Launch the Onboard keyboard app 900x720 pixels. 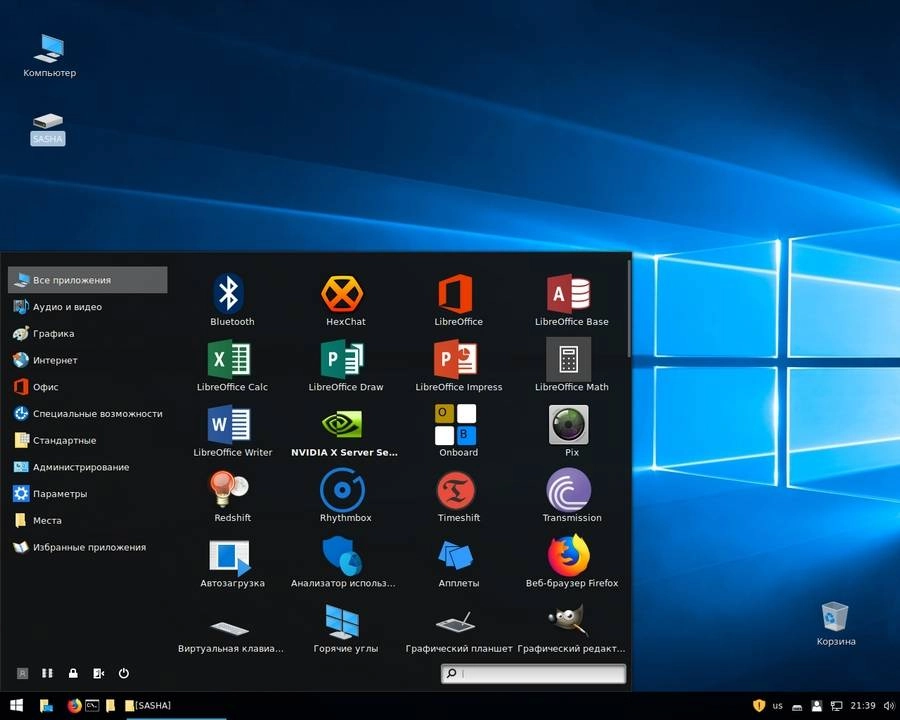coord(458,431)
